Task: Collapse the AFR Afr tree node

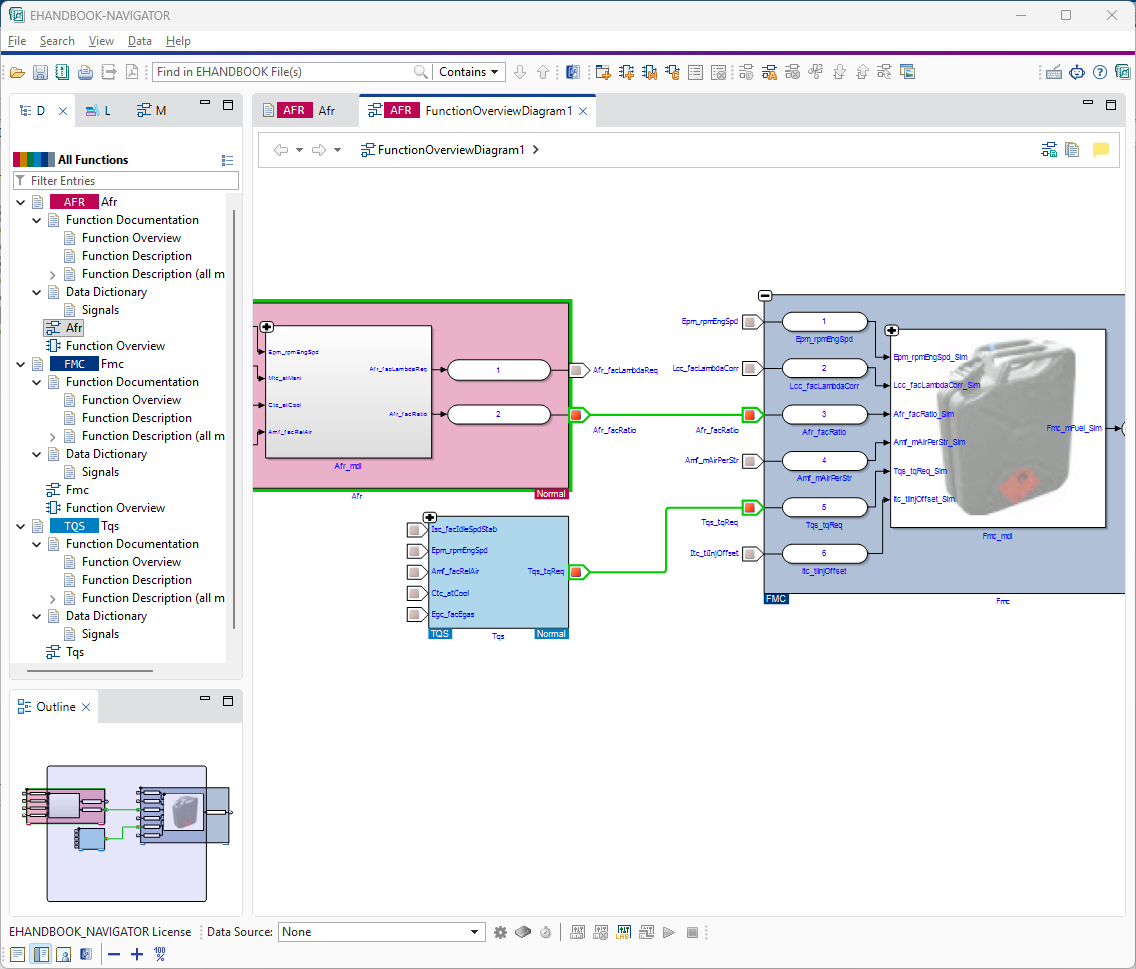Action: [20, 202]
